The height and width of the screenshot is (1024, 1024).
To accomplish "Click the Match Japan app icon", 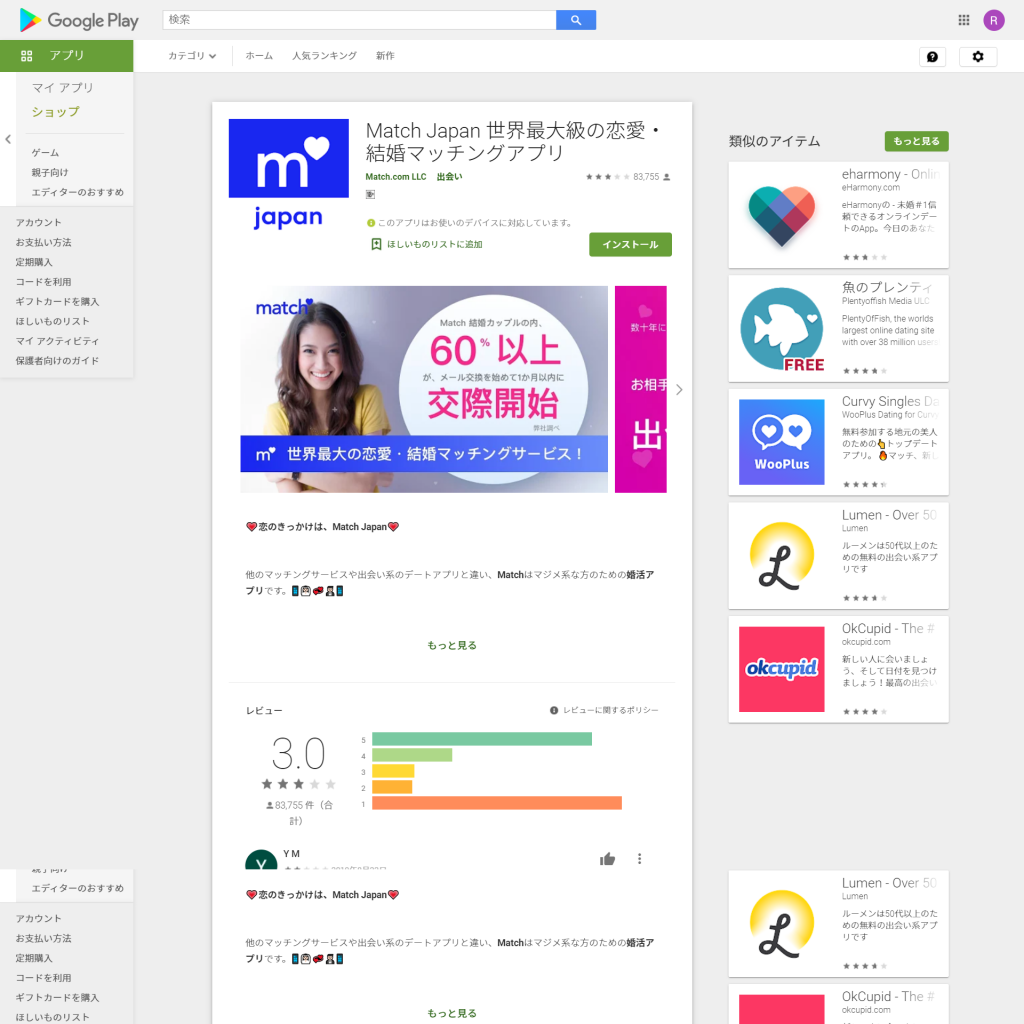I will point(289,175).
